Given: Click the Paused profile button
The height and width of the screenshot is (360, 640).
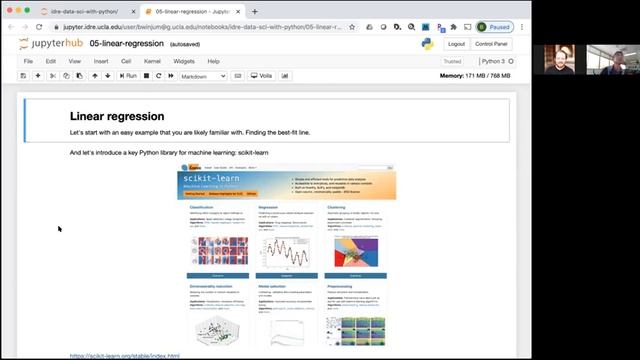Looking at the screenshot, I should (x=495, y=27).
